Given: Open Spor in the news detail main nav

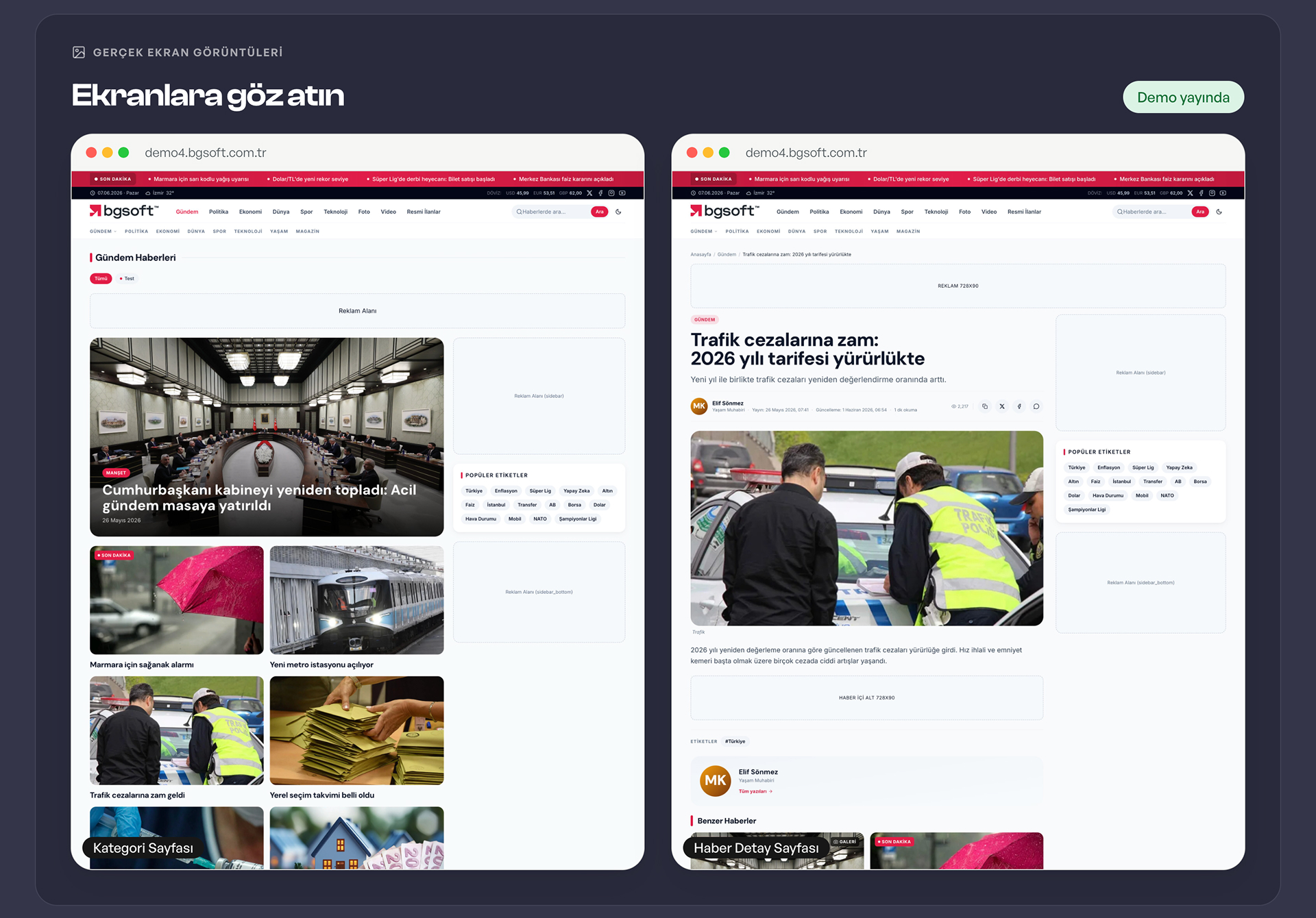Looking at the screenshot, I should point(907,212).
